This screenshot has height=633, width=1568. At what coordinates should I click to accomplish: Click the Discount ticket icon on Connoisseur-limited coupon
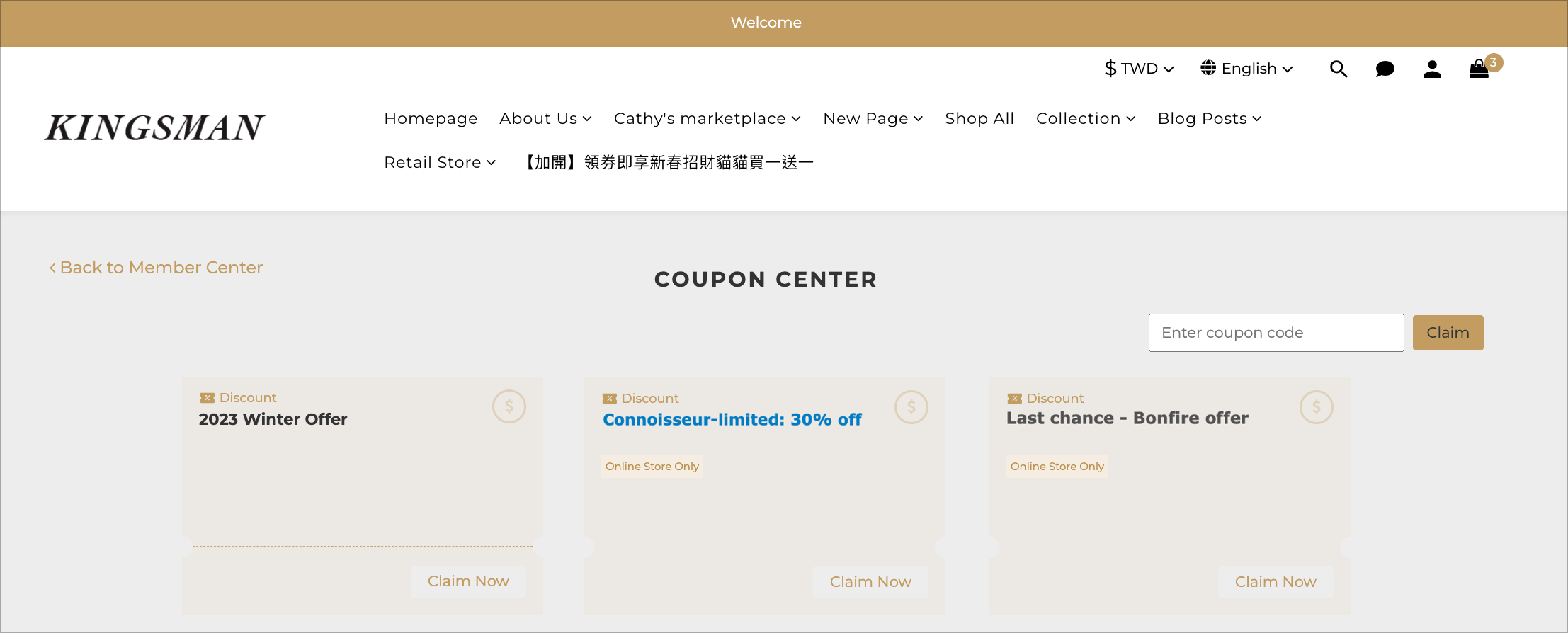[x=609, y=399]
